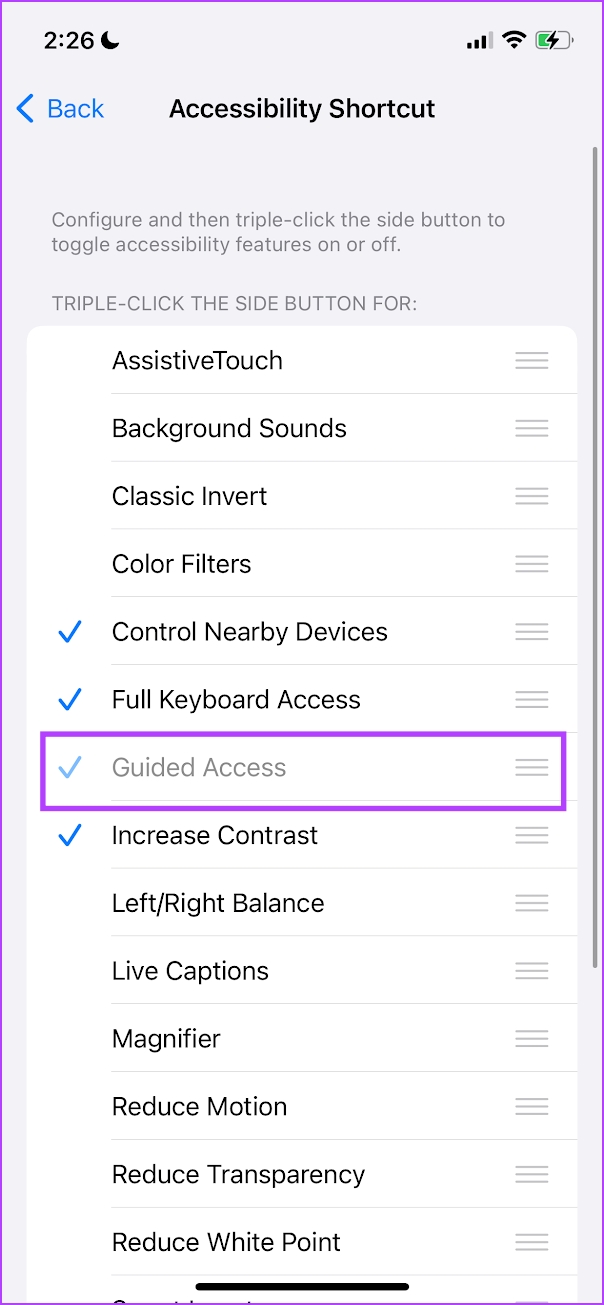Tap the battery charging indicator
Viewport: 604px width, 1305px height.
(553, 40)
